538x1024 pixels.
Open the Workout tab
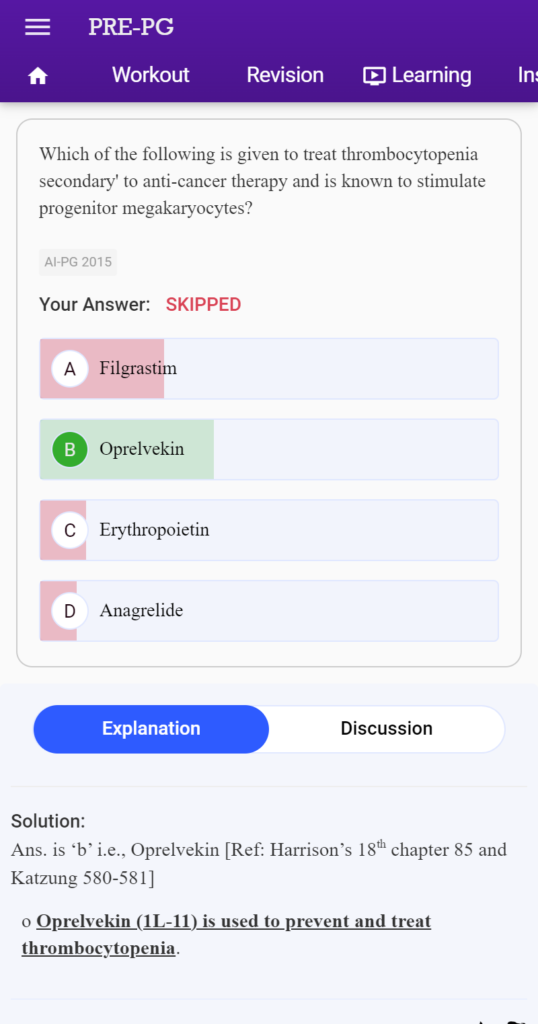click(x=151, y=75)
